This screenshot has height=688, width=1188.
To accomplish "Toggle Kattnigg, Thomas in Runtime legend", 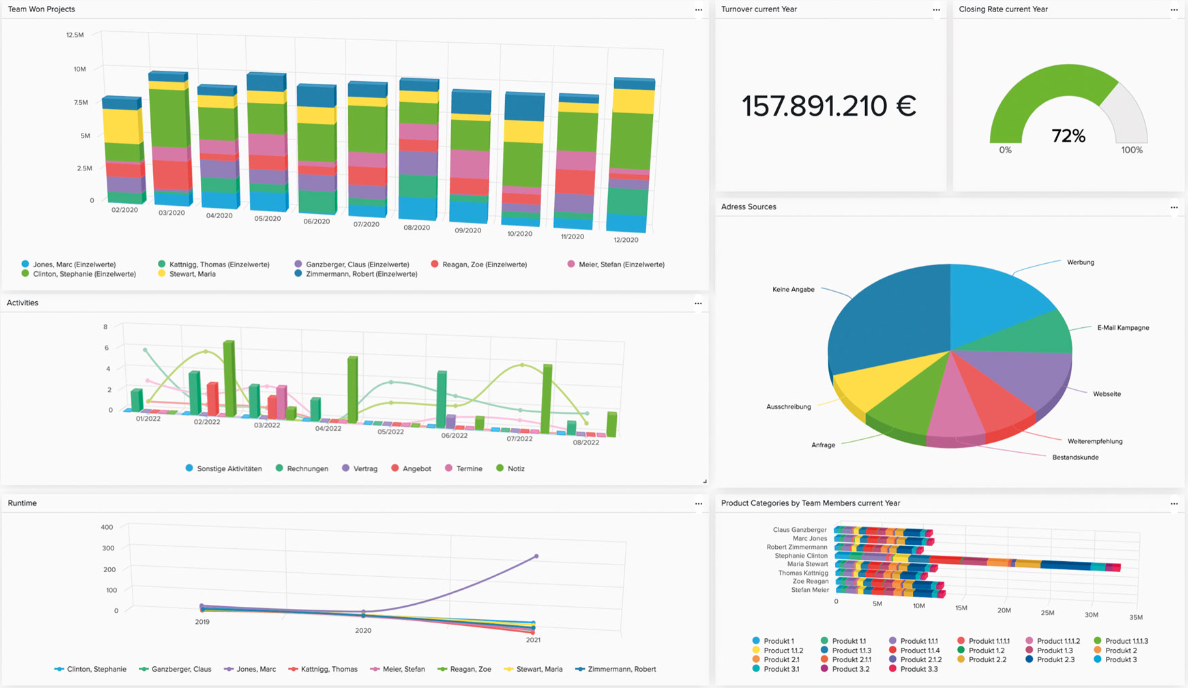I will (324, 669).
